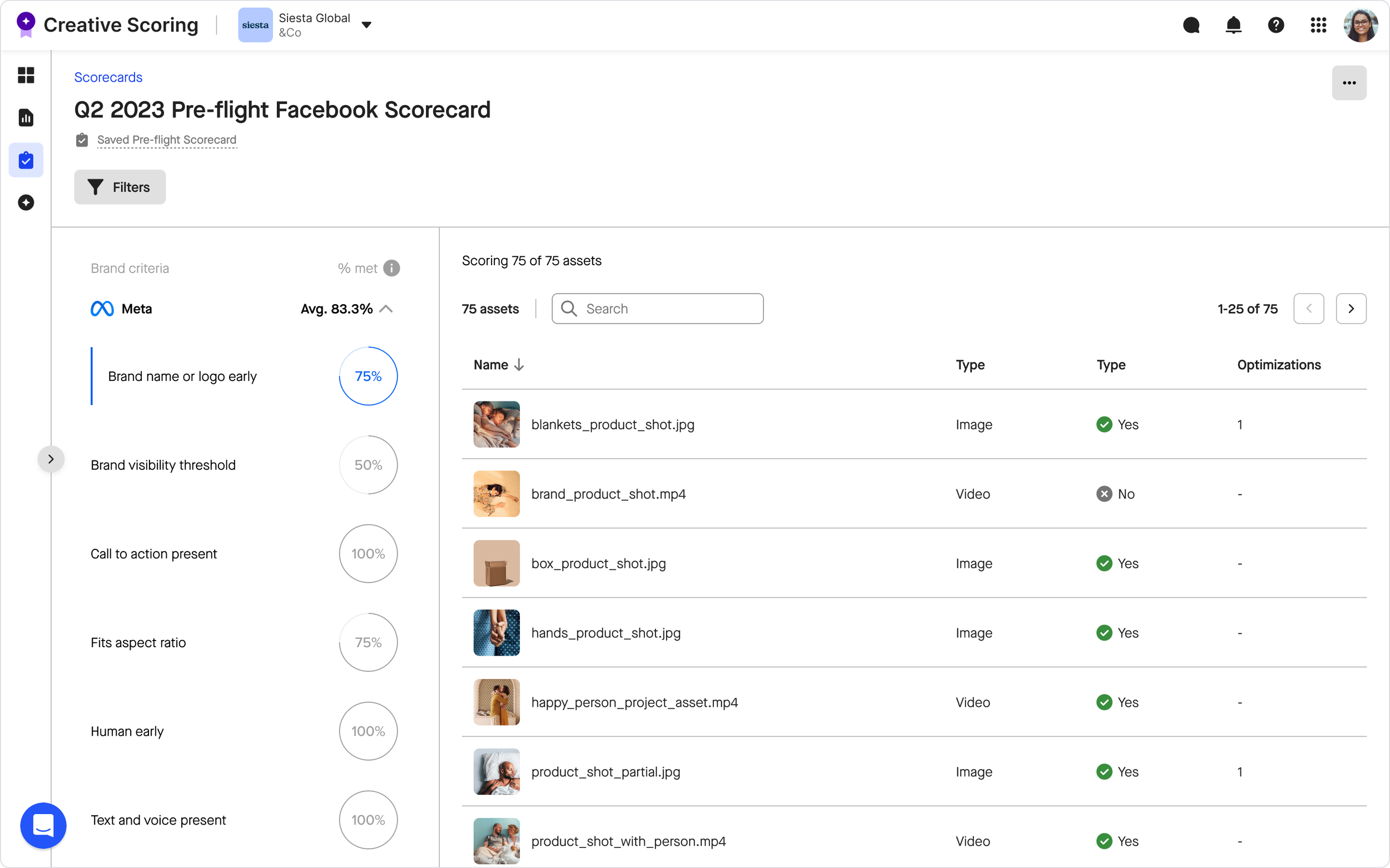Open the apps grid launcher icon
1390x868 pixels.
click(x=1318, y=25)
